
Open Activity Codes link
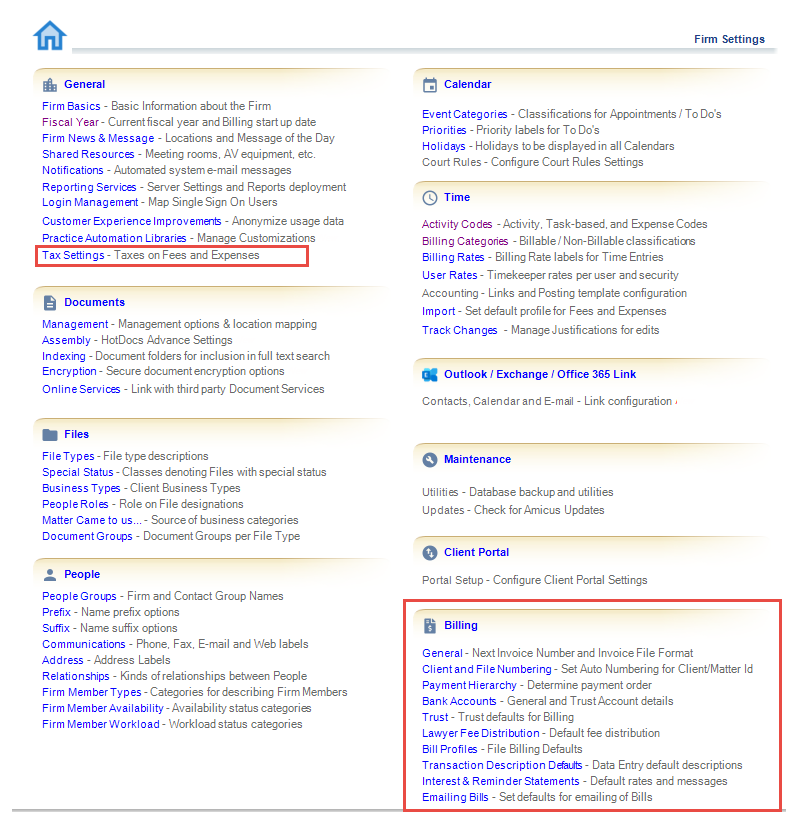click(x=457, y=224)
